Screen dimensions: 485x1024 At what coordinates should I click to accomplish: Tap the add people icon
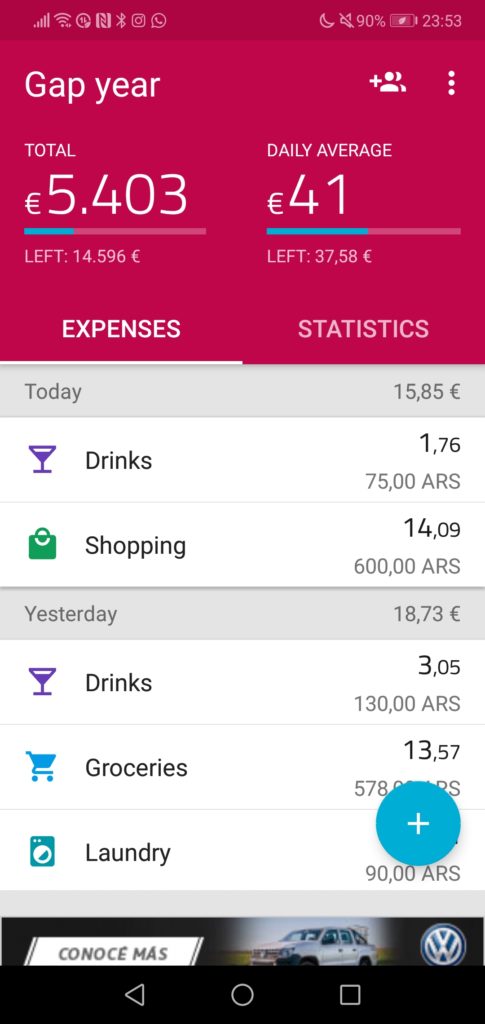pos(388,83)
